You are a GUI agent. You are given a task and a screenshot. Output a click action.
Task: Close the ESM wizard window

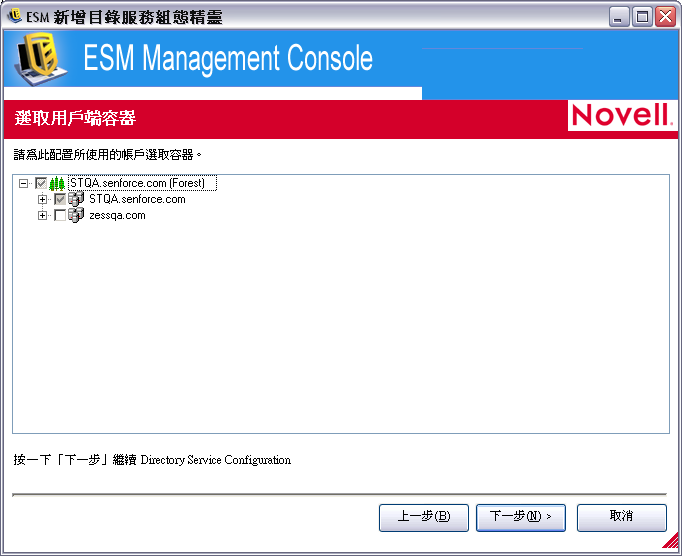(665, 17)
